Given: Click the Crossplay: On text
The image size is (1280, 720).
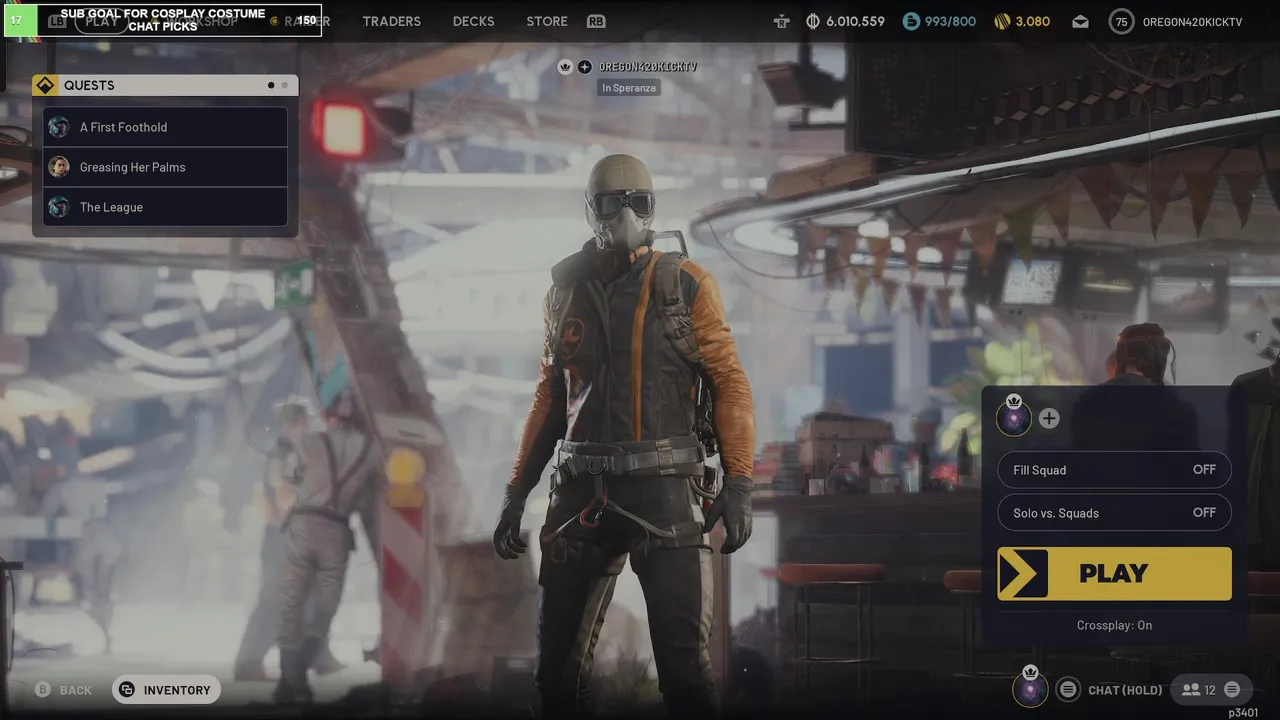Looking at the screenshot, I should [x=1114, y=625].
